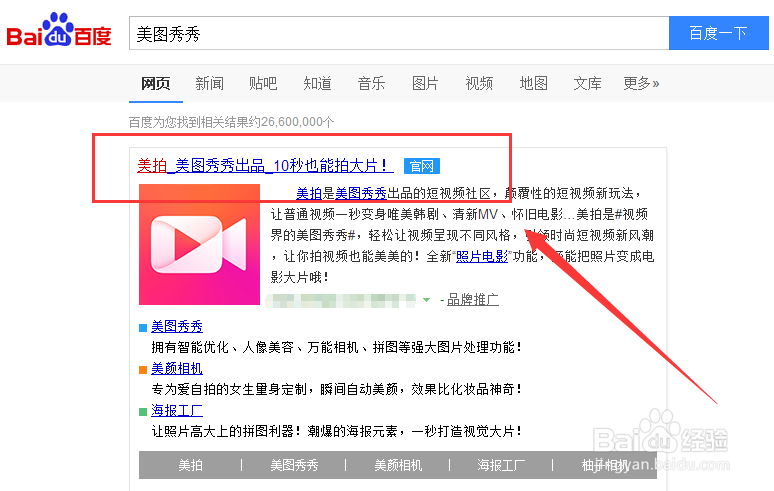This screenshot has height=491, width=774.
Task: Switch to the 地图 tab
Action: click(534, 83)
